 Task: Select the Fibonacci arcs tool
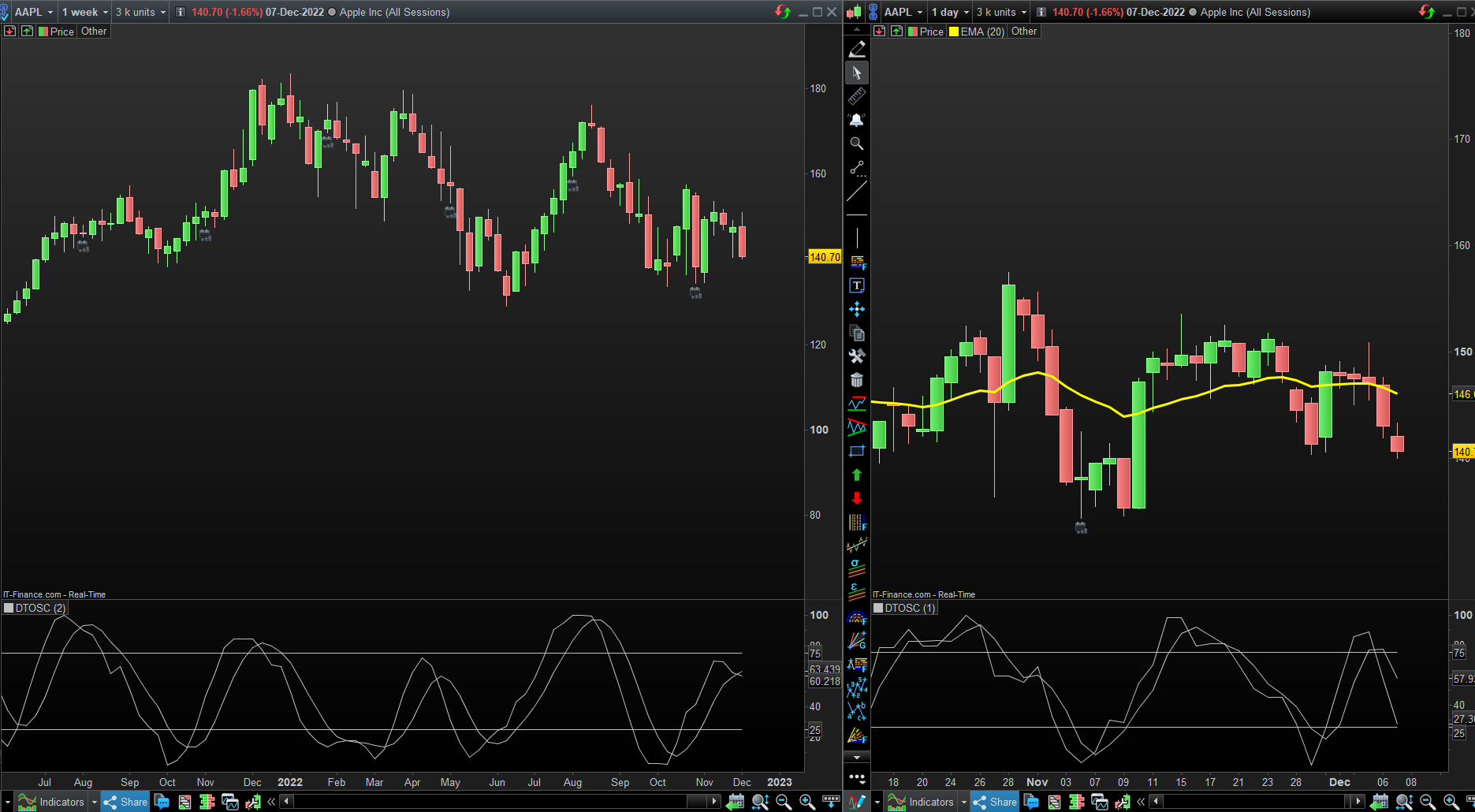pyautogui.click(x=857, y=616)
